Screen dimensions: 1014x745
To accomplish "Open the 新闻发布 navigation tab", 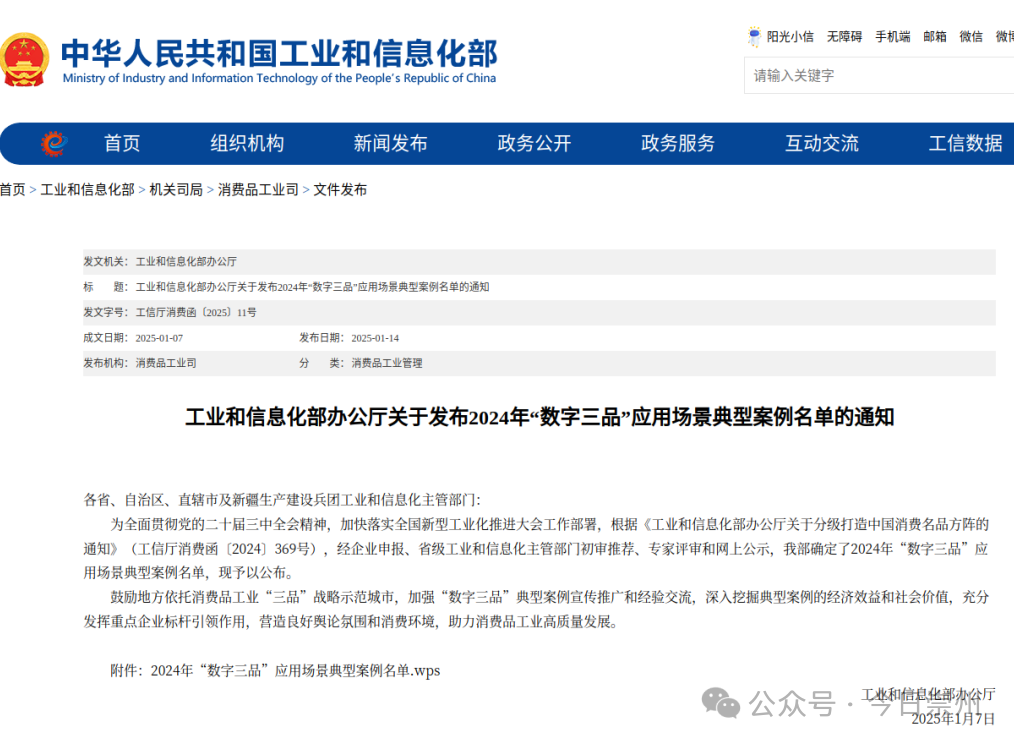I will point(391,143).
